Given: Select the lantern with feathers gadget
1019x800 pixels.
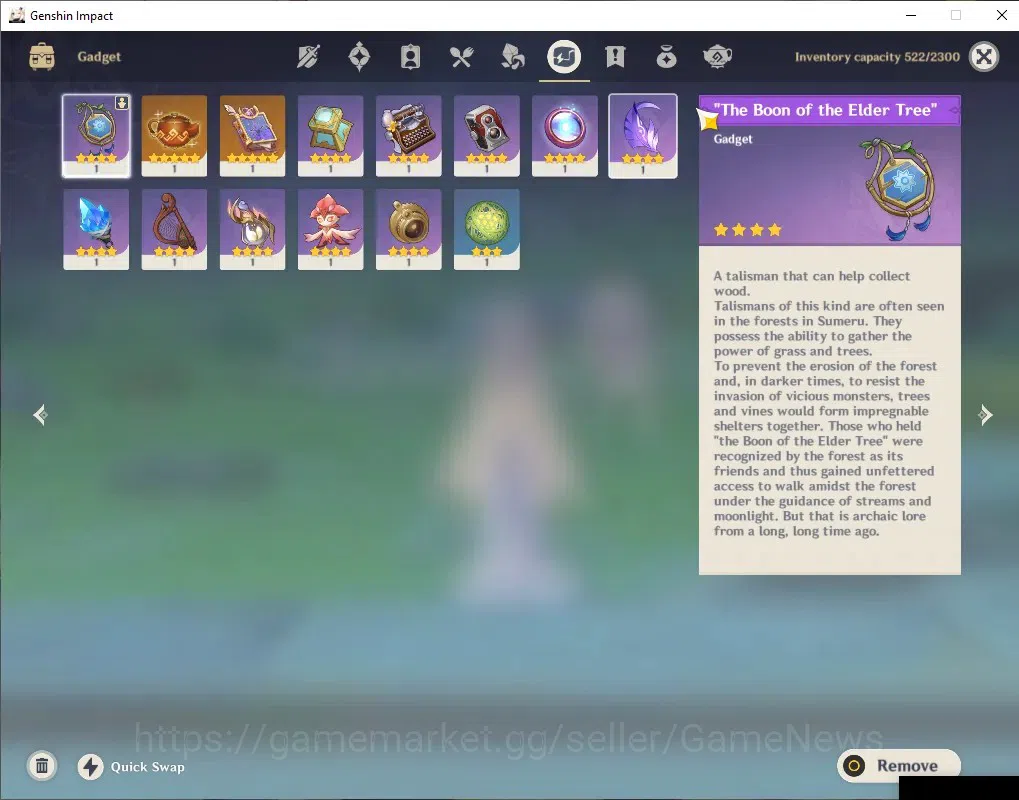Looking at the screenshot, I should [252, 229].
